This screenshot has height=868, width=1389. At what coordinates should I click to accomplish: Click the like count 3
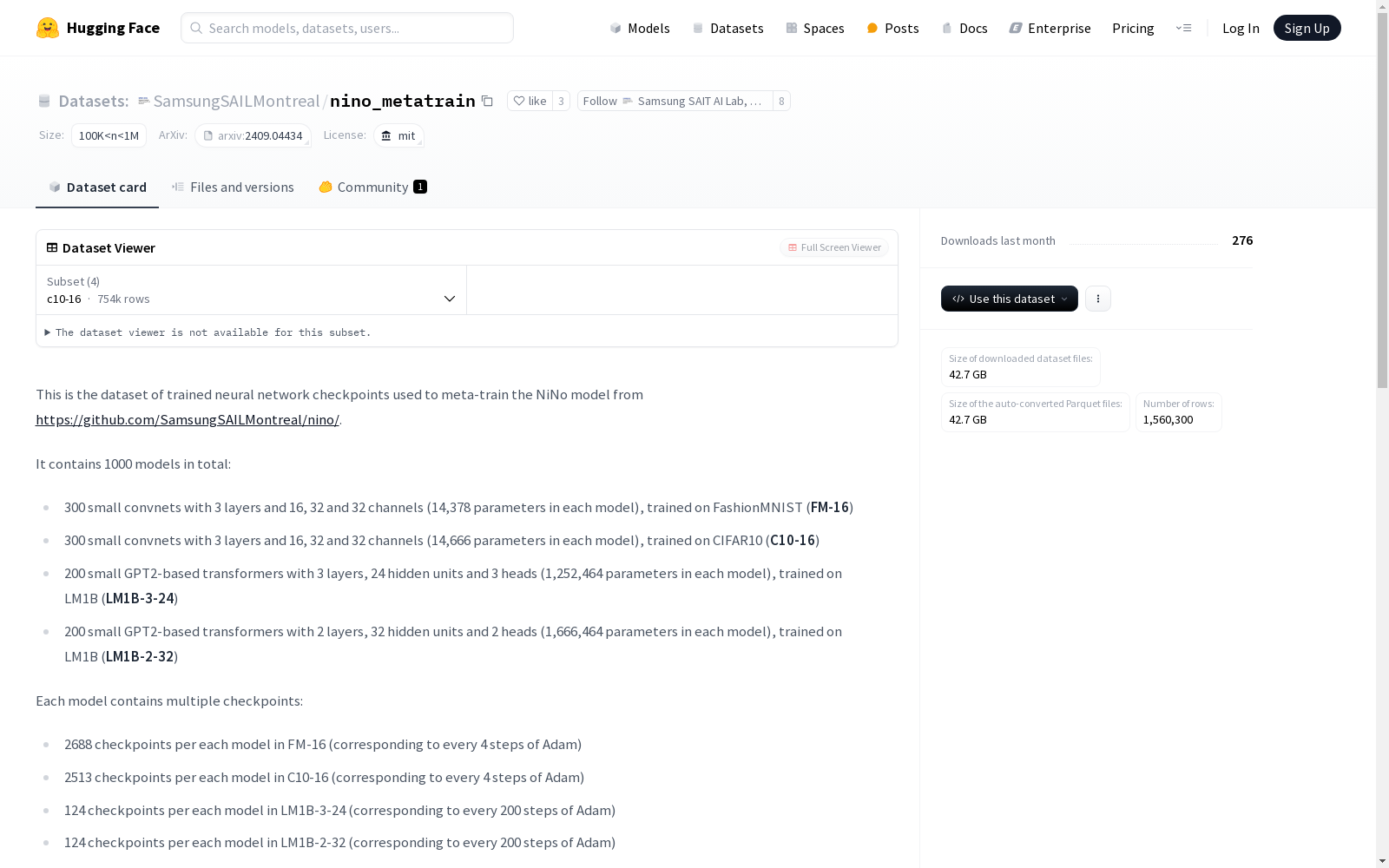click(x=561, y=101)
